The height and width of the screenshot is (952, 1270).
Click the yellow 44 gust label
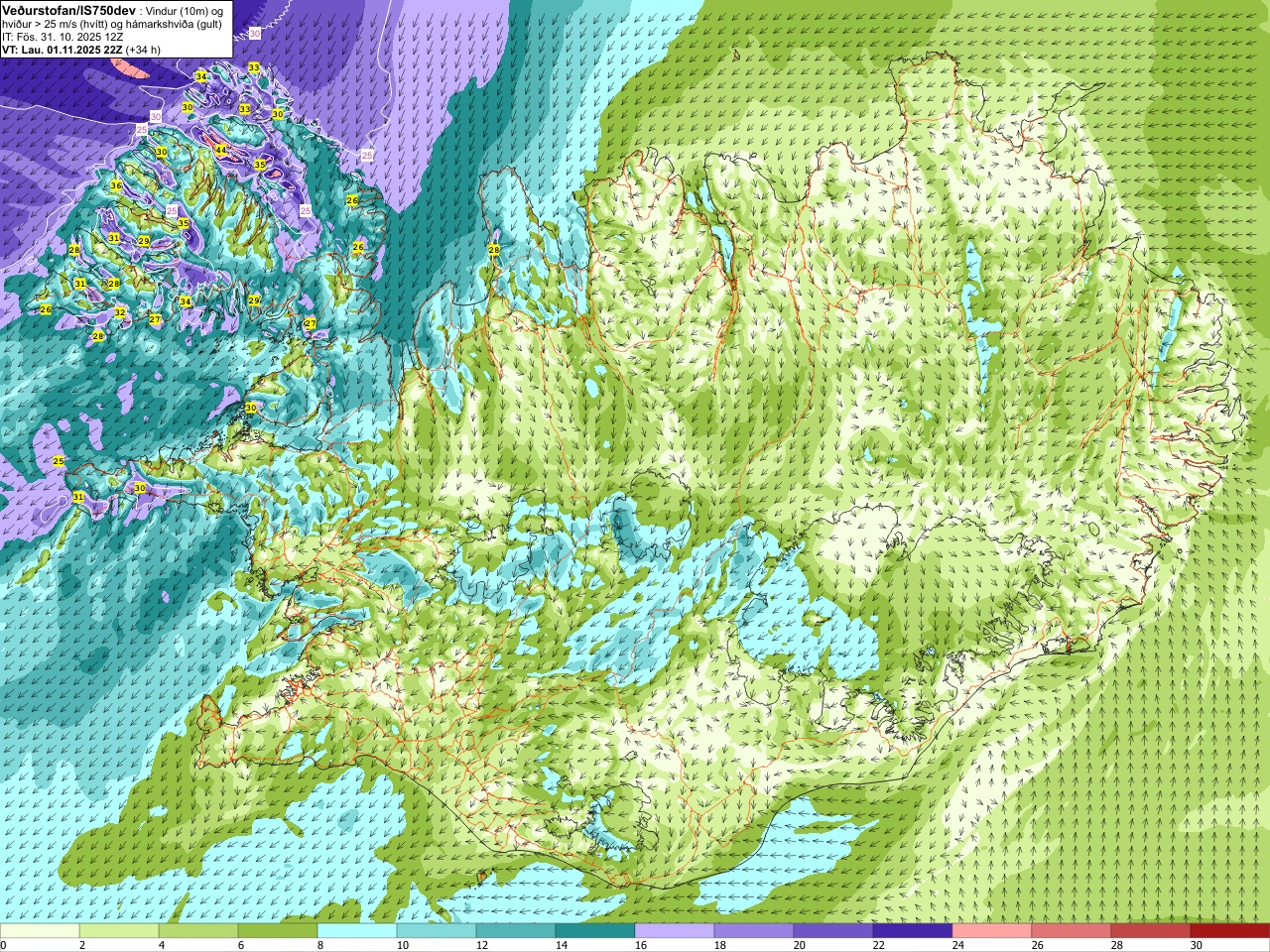click(x=220, y=150)
